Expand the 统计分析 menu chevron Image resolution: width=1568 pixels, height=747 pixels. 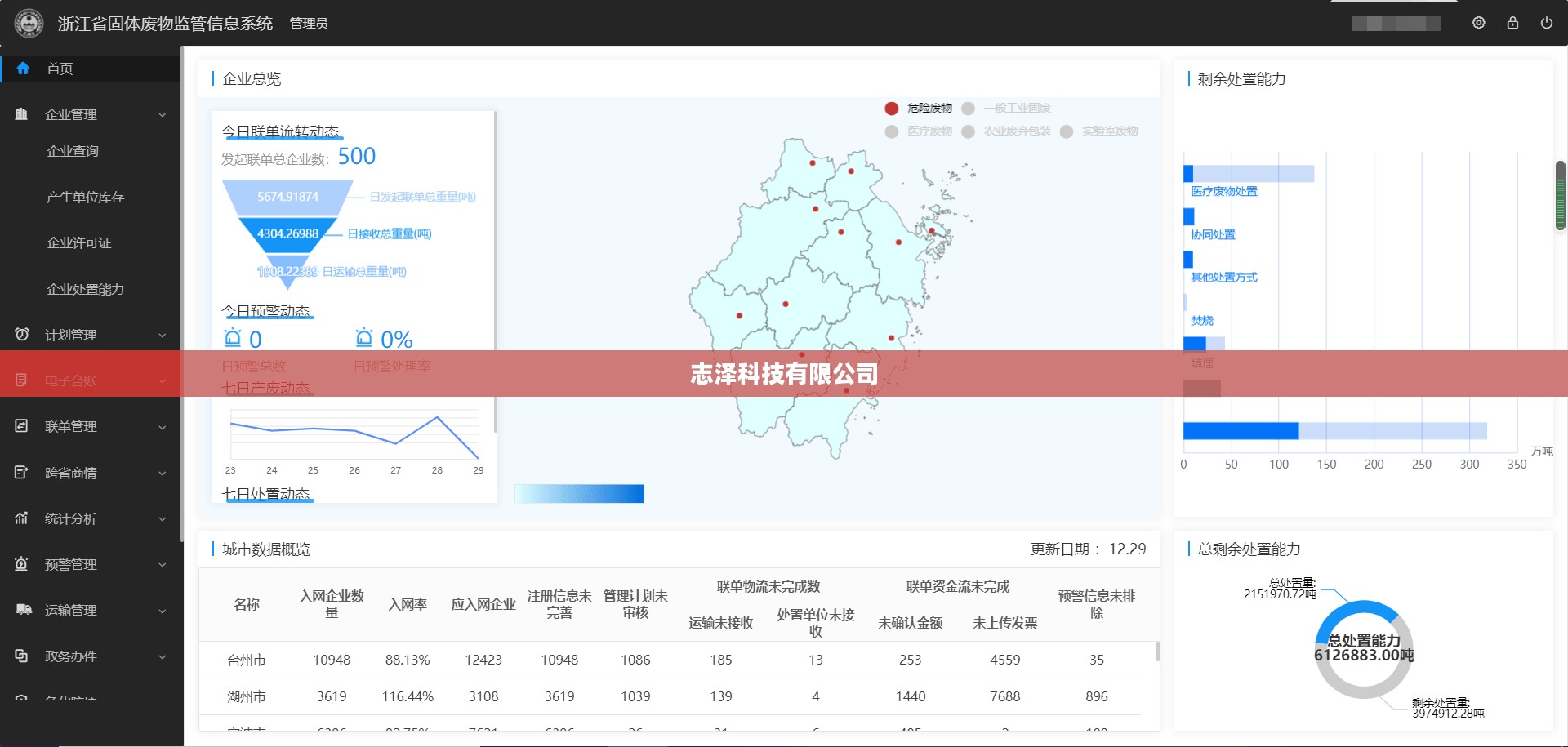[162, 519]
